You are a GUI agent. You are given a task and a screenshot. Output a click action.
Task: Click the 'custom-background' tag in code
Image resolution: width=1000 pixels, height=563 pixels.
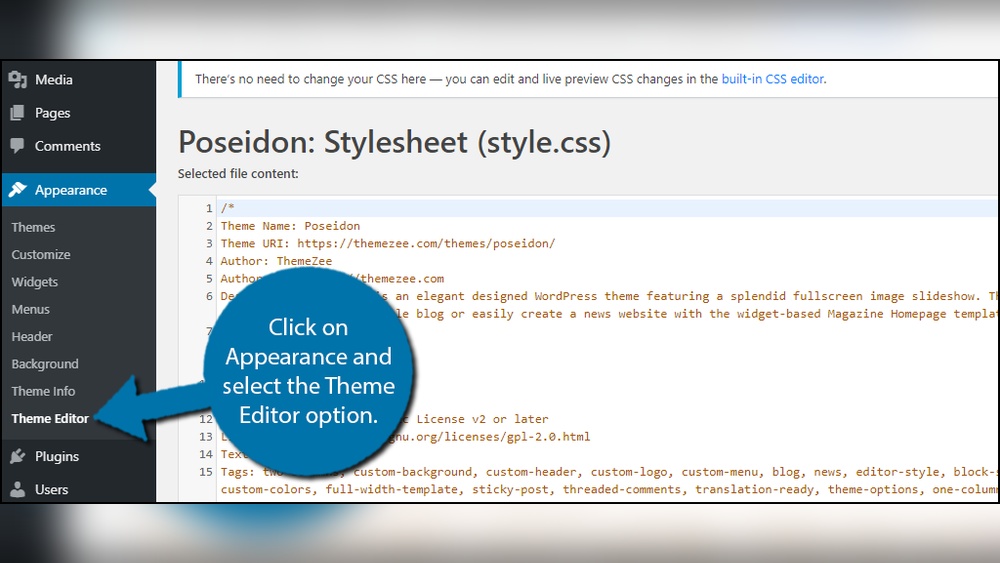click(413, 472)
